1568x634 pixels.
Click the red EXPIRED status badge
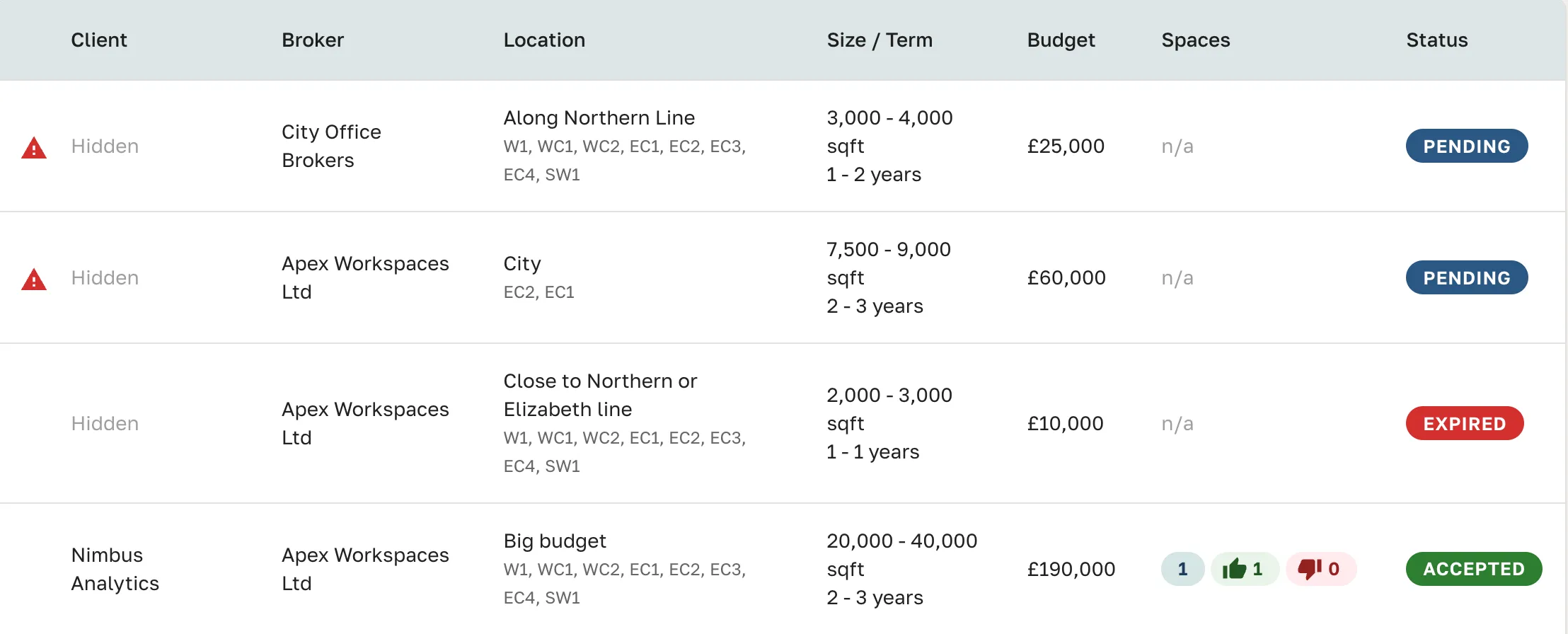pyautogui.click(x=1464, y=424)
